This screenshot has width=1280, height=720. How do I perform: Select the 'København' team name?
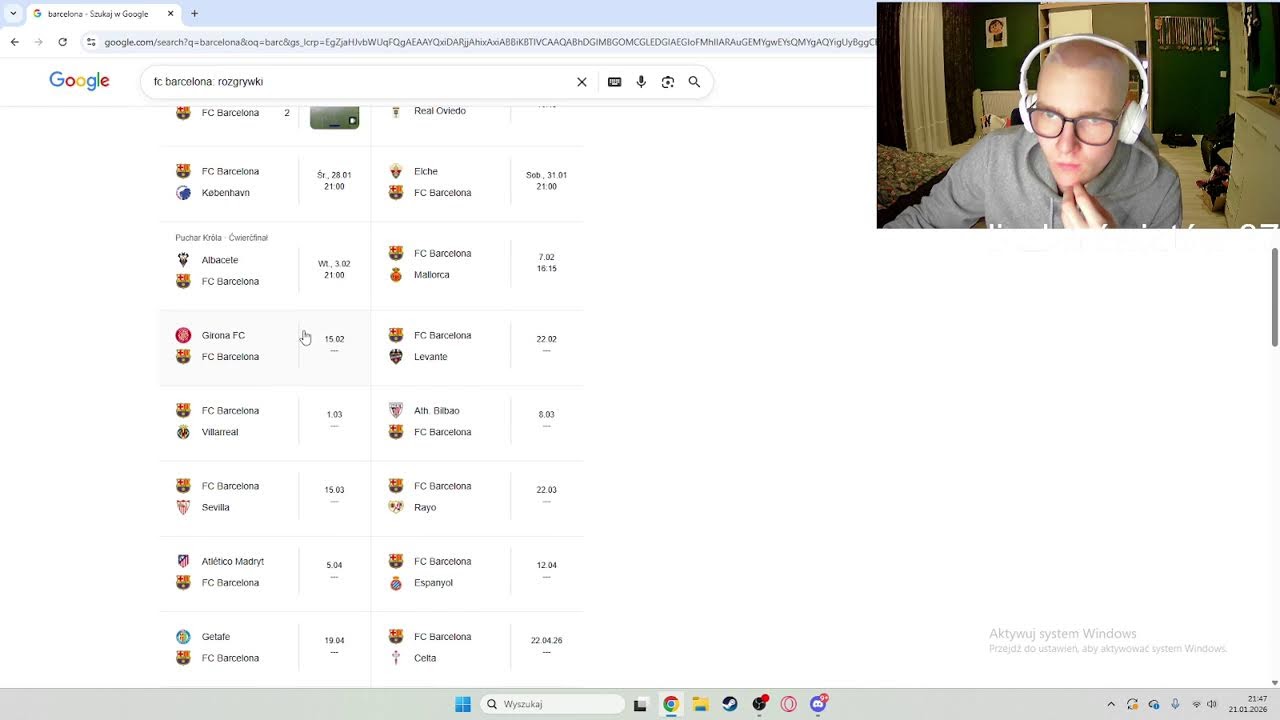[x=226, y=193]
